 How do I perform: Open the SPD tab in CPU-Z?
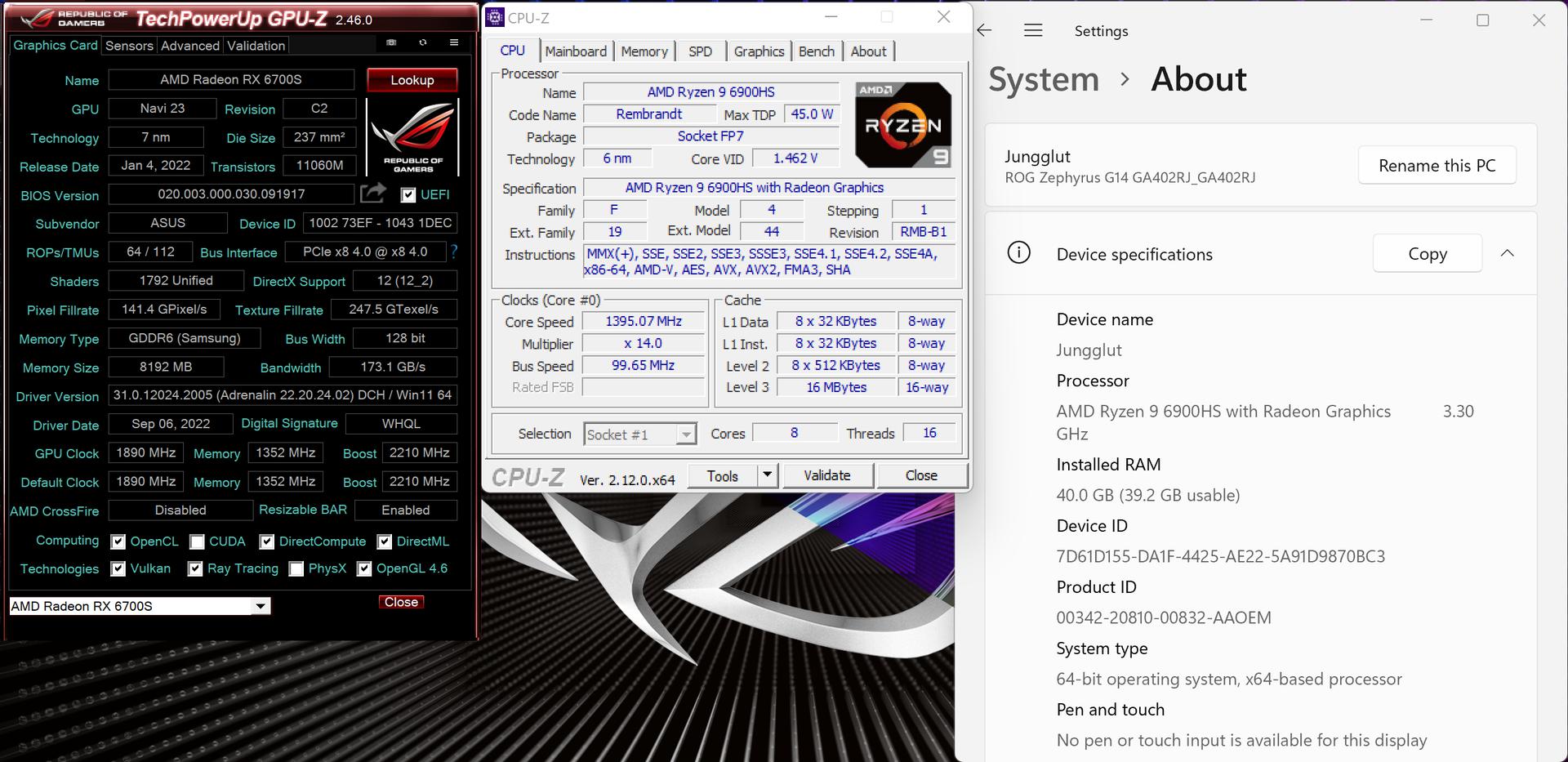click(700, 51)
